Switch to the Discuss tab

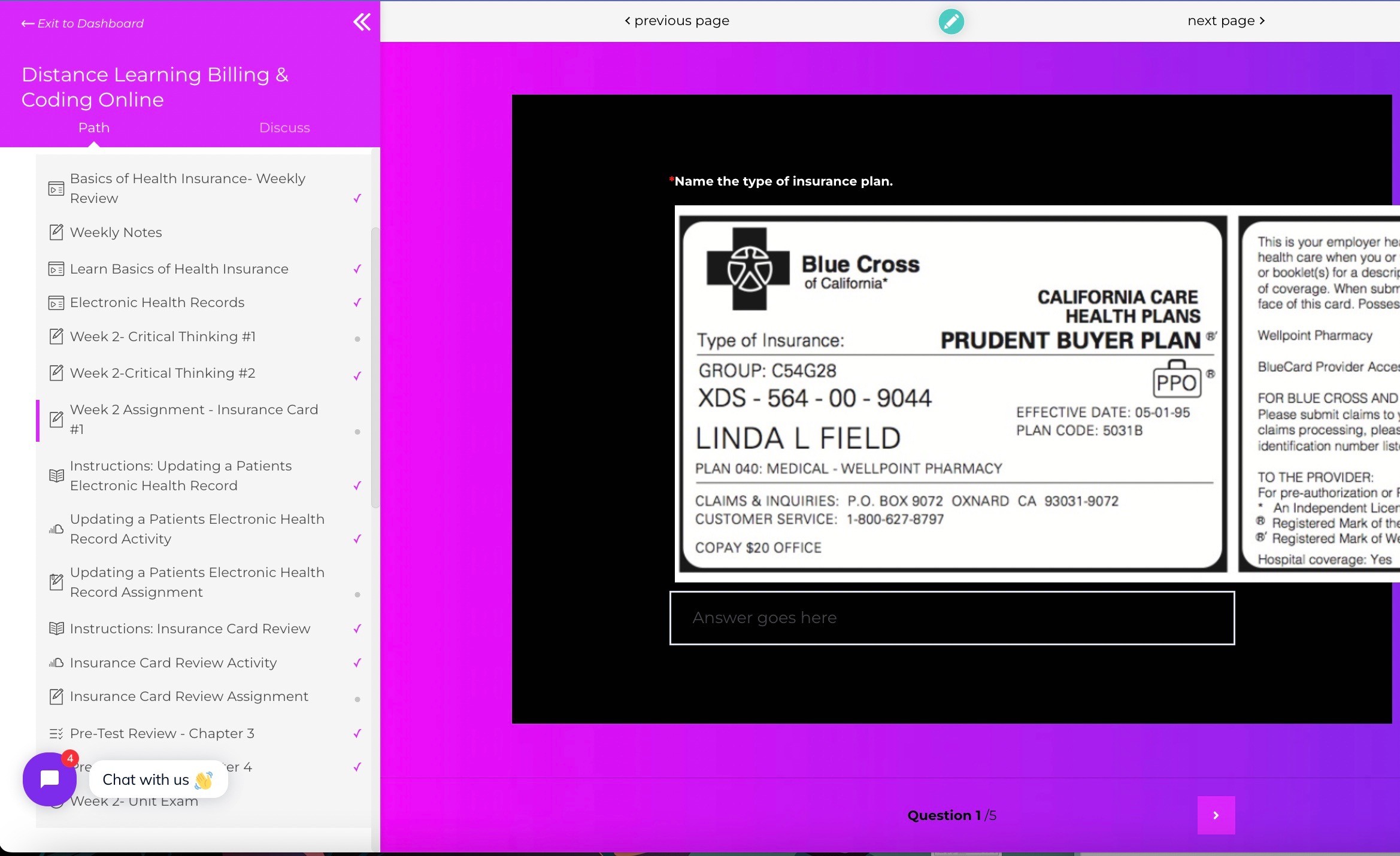284,128
